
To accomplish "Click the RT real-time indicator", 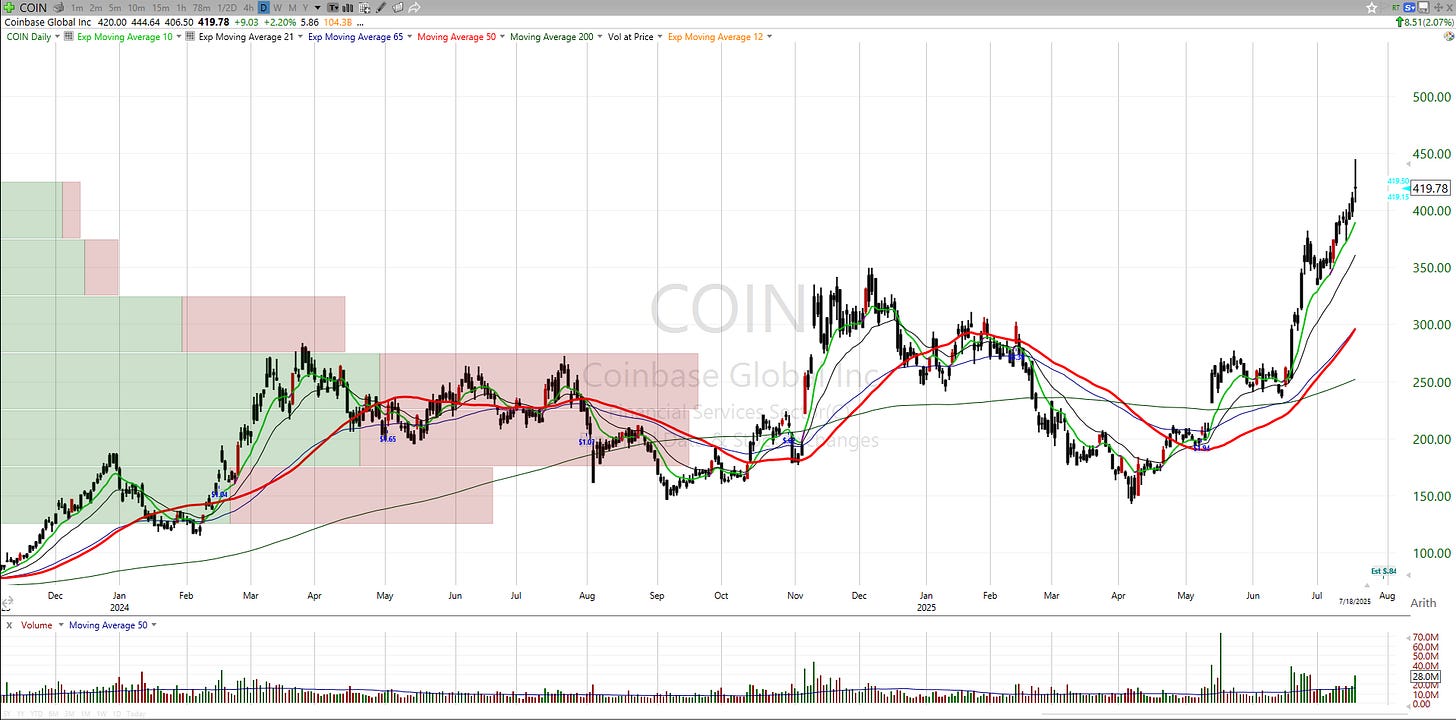I will point(1396,8).
